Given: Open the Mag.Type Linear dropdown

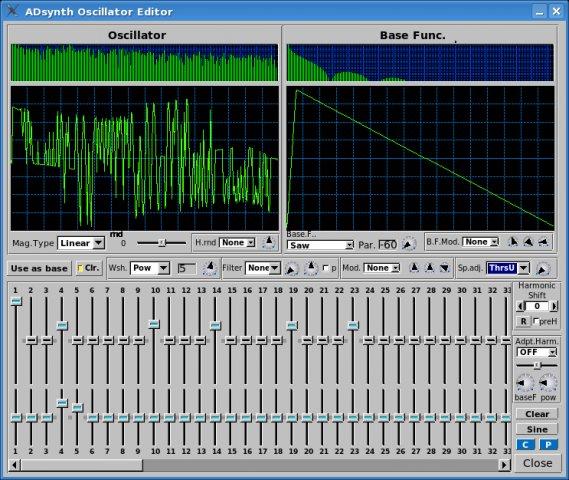Looking at the screenshot, I should [81, 243].
